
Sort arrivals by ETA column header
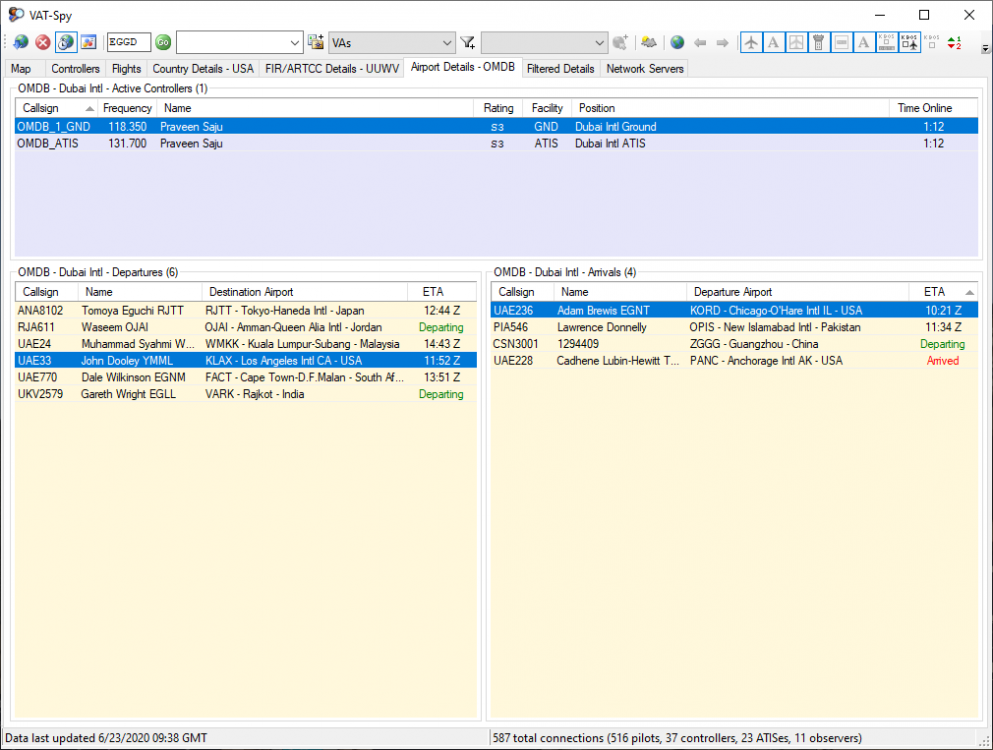(934, 292)
